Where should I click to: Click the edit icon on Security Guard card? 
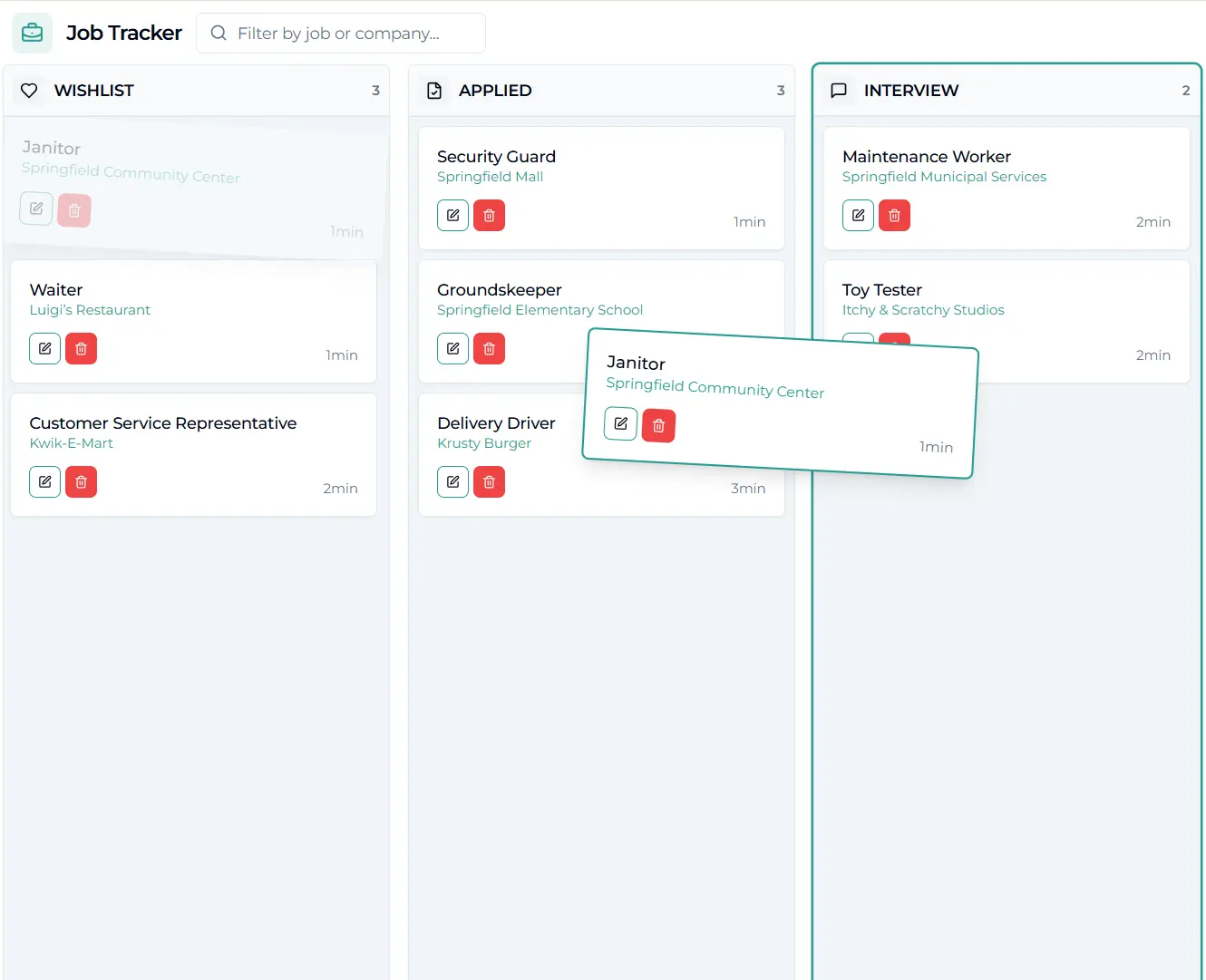pos(452,215)
